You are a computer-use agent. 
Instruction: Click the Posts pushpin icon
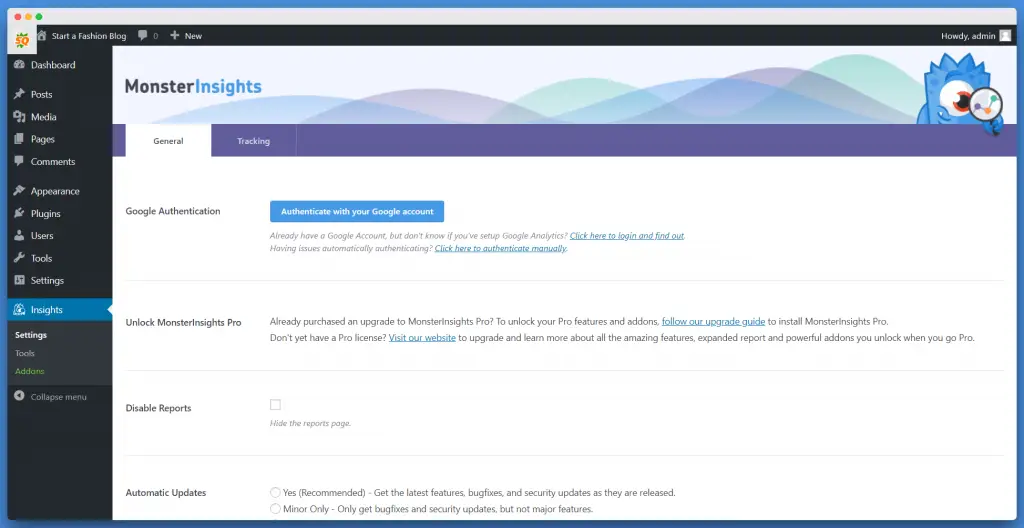point(19,94)
